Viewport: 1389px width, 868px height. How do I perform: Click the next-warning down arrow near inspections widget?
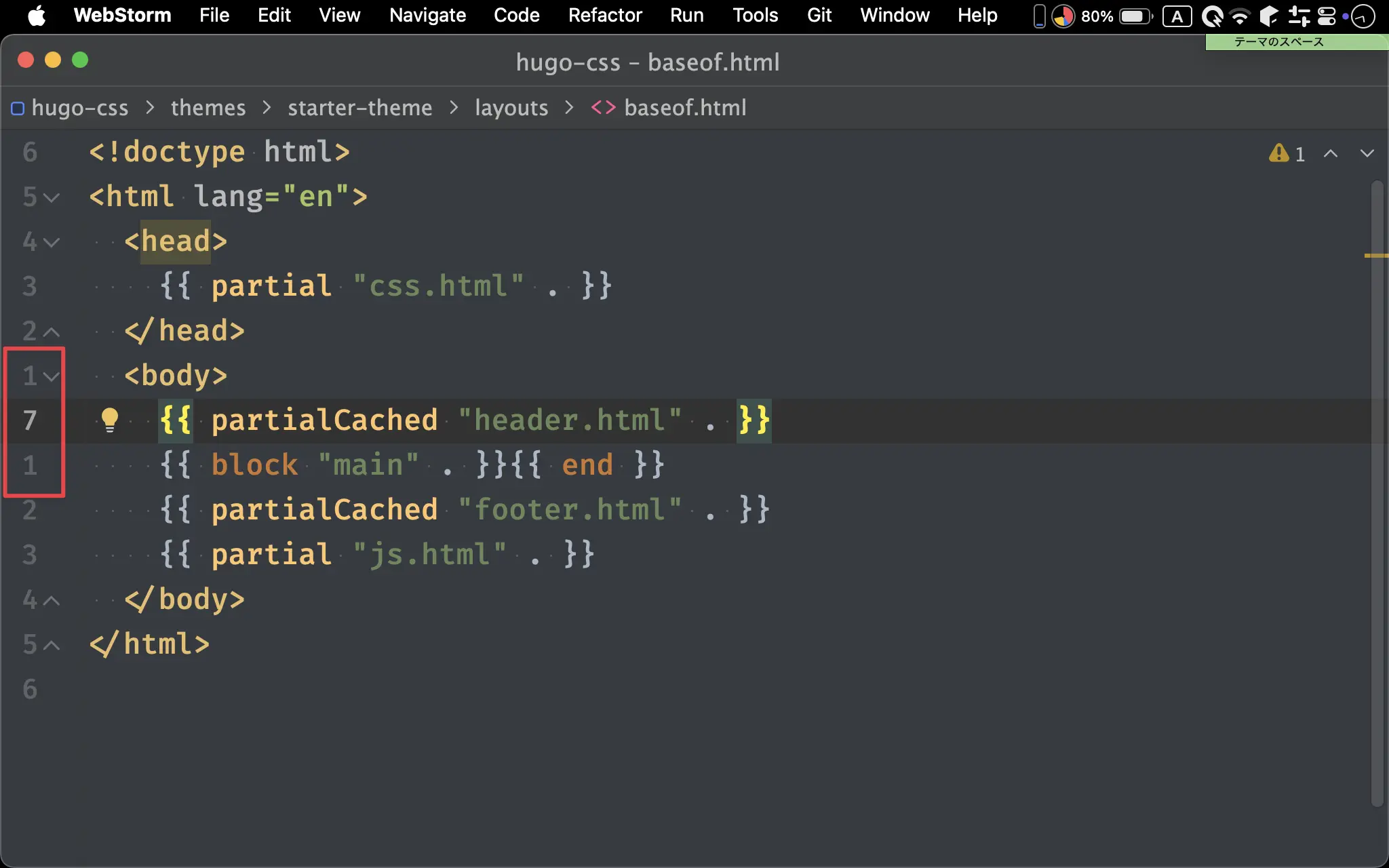(x=1368, y=154)
